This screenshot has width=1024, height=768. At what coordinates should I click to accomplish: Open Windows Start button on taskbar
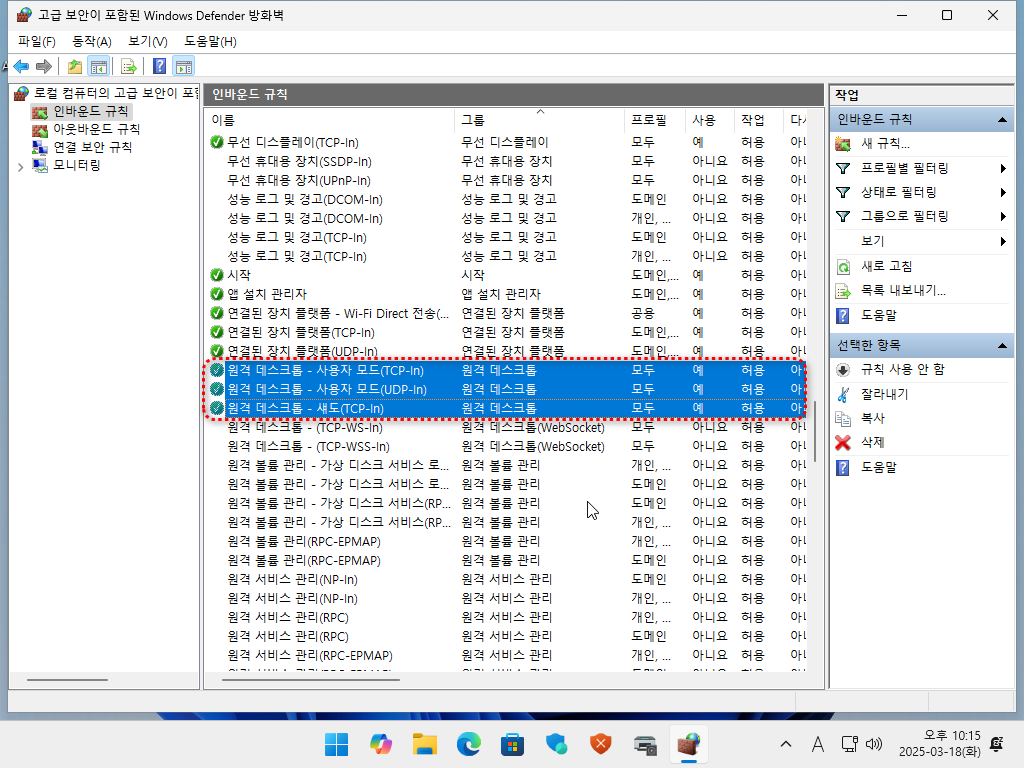pyautogui.click(x=336, y=744)
